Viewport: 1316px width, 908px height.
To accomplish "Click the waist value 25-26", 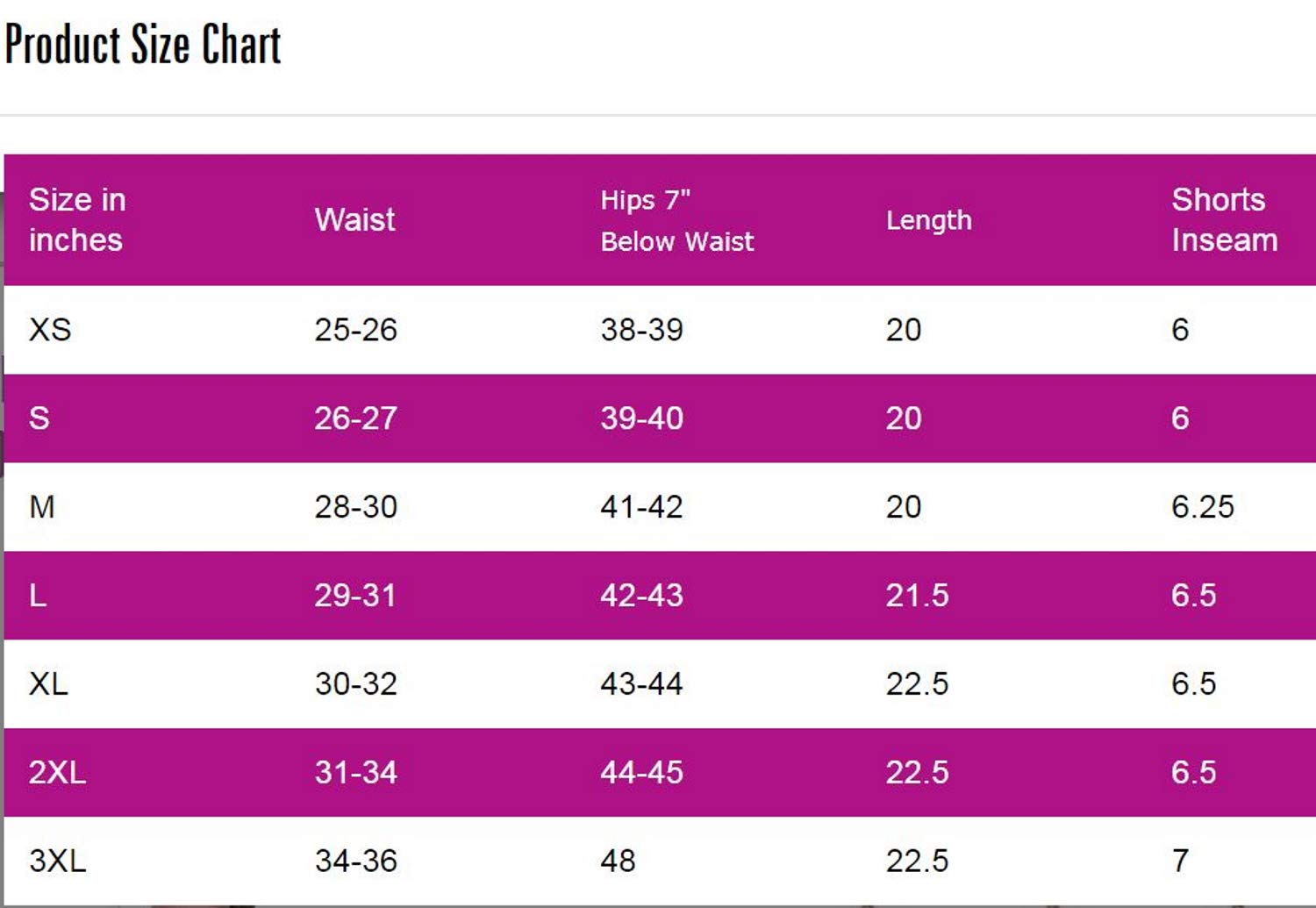I will pos(355,330).
